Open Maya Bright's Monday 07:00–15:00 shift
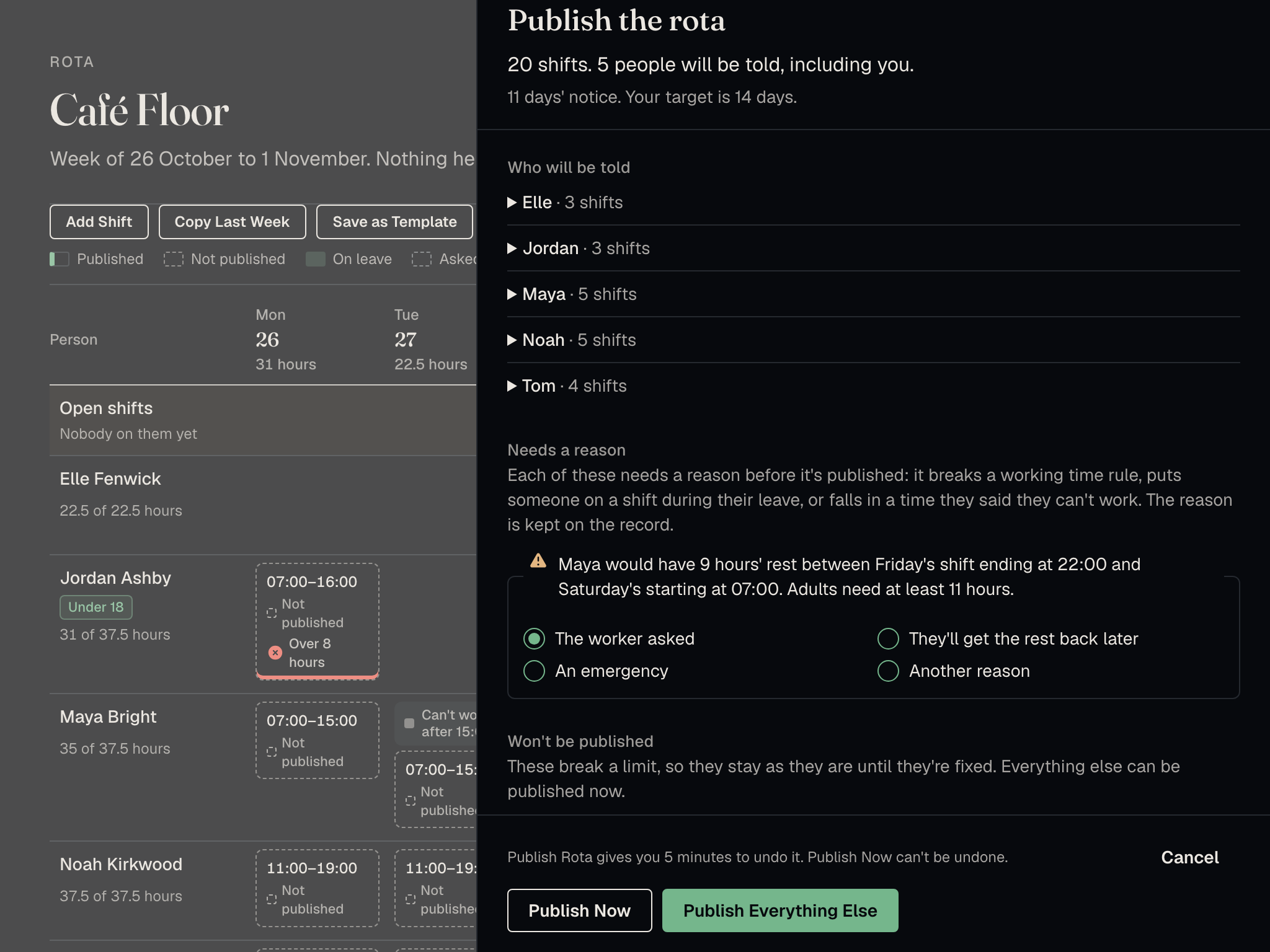Viewport: 1270px width, 952px height. pyautogui.click(x=317, y=740)
